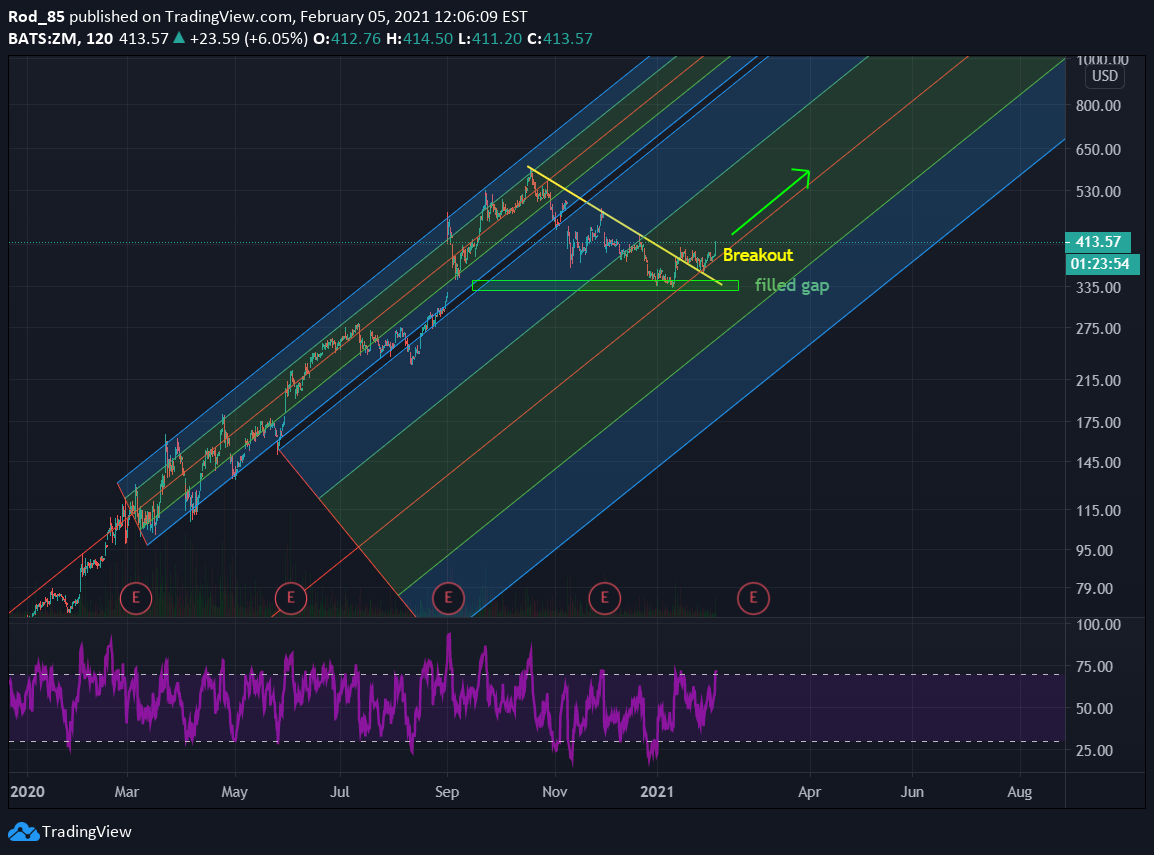The image size is (1154, 855).
Task: Click the 800.00 price axis label
Action: coord(1098,106)
